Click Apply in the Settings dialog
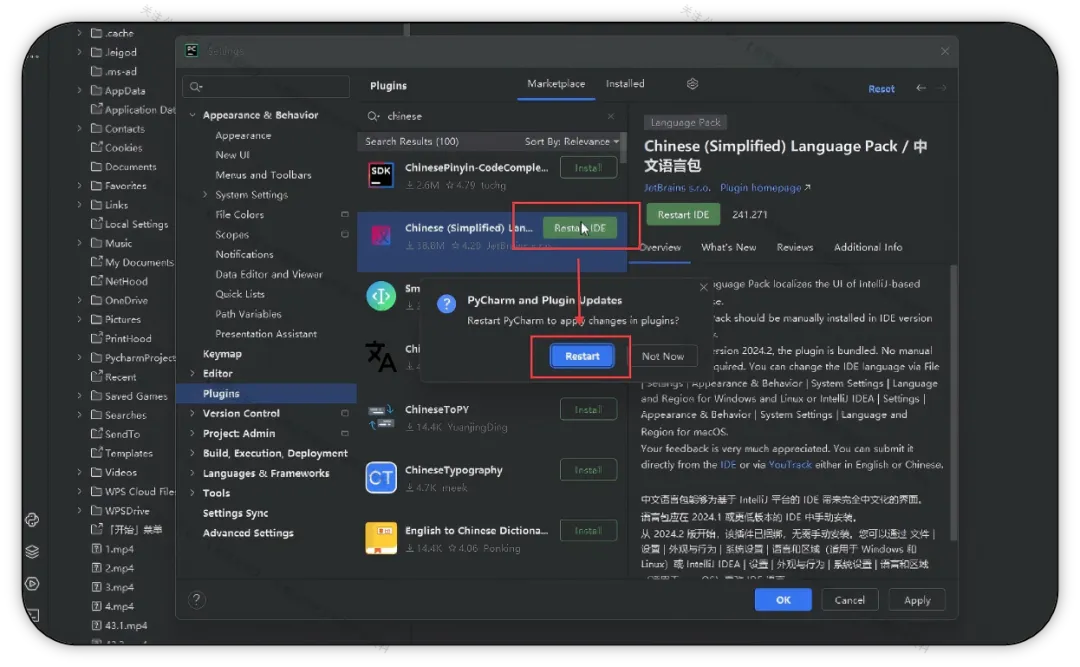This screenshot has height=667, width=1080. pos(916,600)
